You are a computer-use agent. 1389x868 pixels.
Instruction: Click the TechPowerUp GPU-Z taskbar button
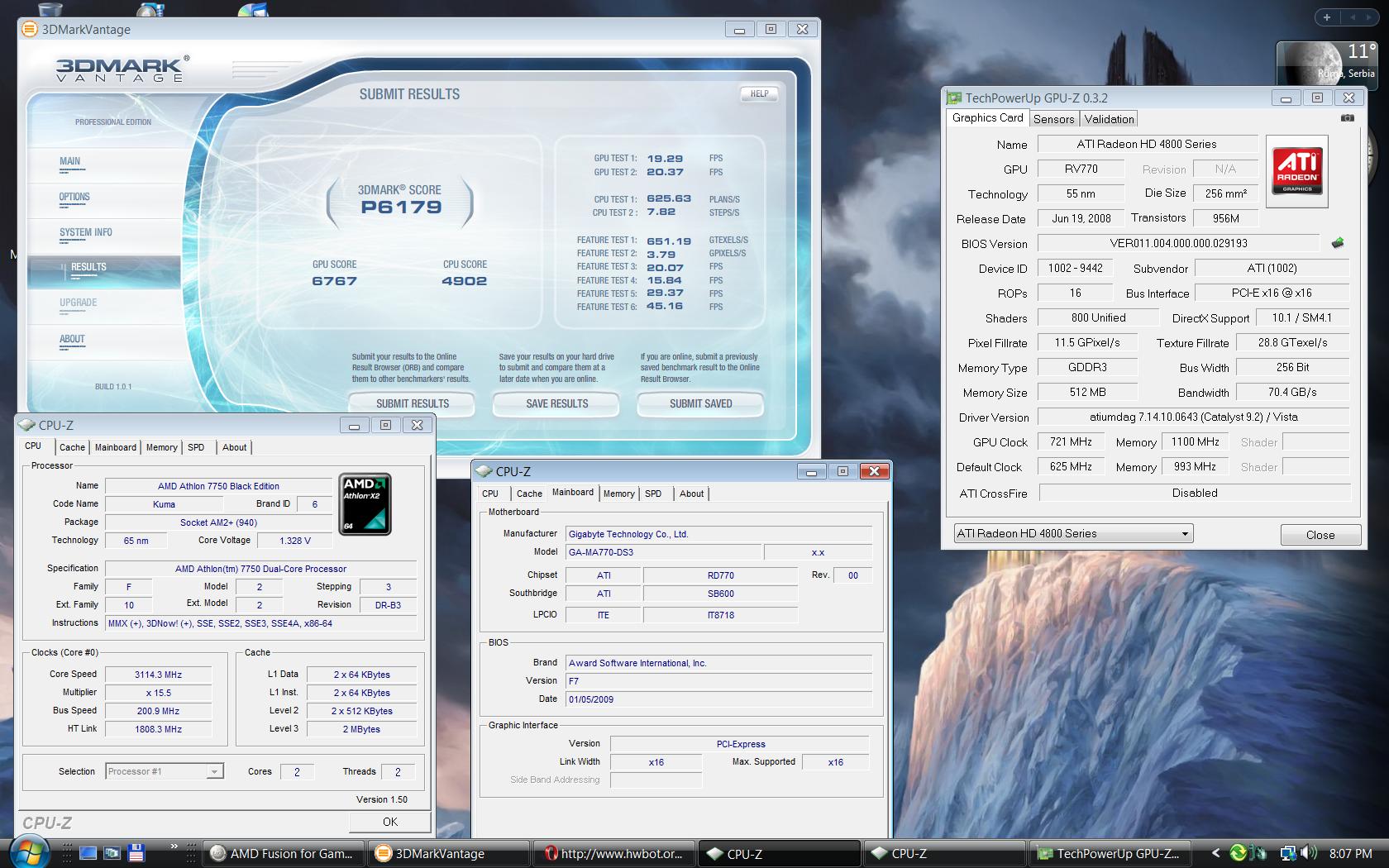(1109, 854)
